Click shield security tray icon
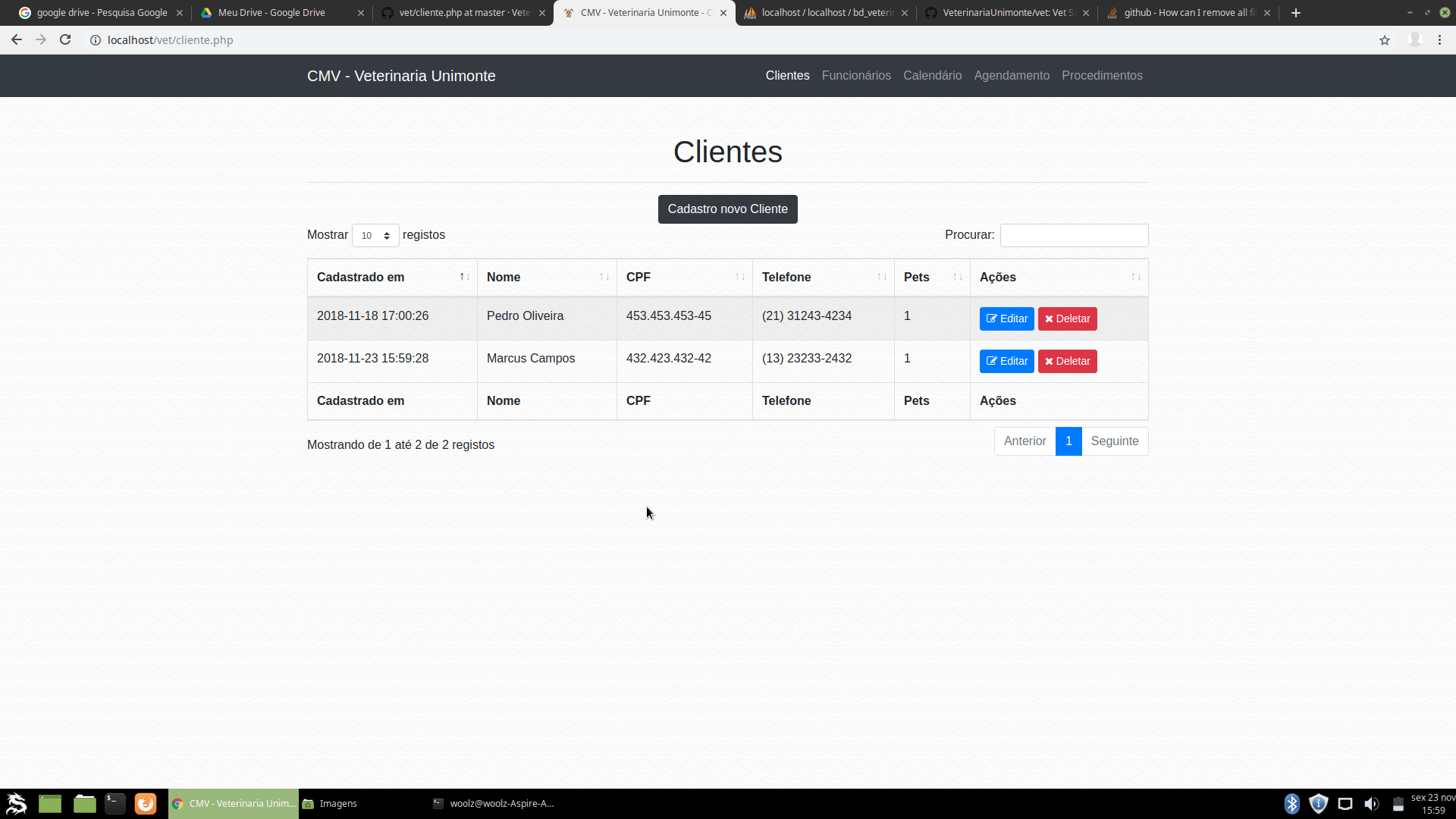The height and width of the screenshot is (819, 1456). [1319, 804]
